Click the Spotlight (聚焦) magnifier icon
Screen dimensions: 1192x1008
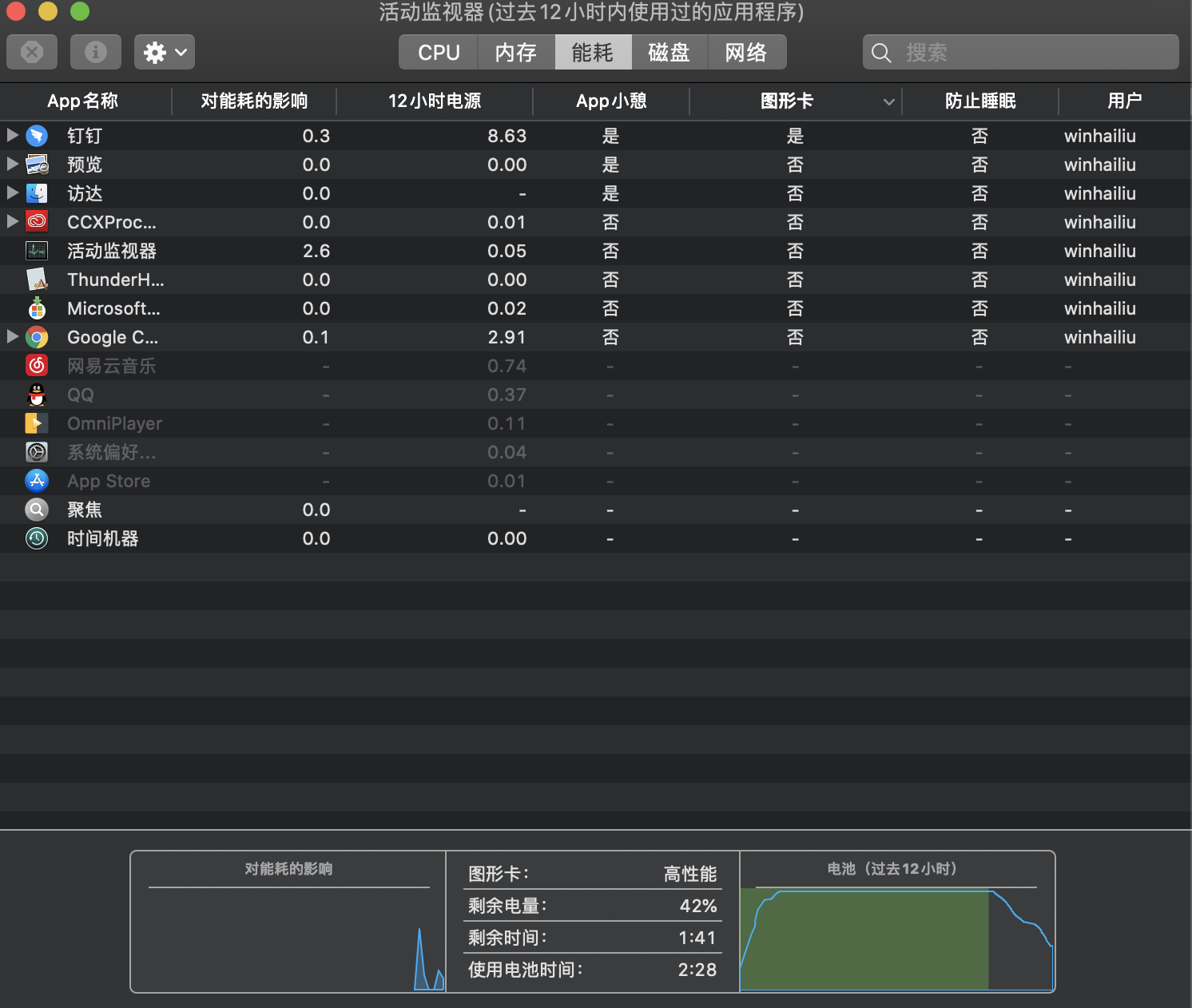tap(37, 510)
